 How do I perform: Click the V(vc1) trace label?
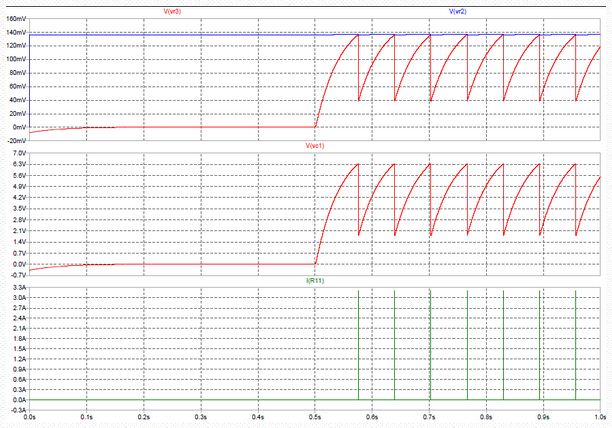pyautogui.click(x=315, y=146)
